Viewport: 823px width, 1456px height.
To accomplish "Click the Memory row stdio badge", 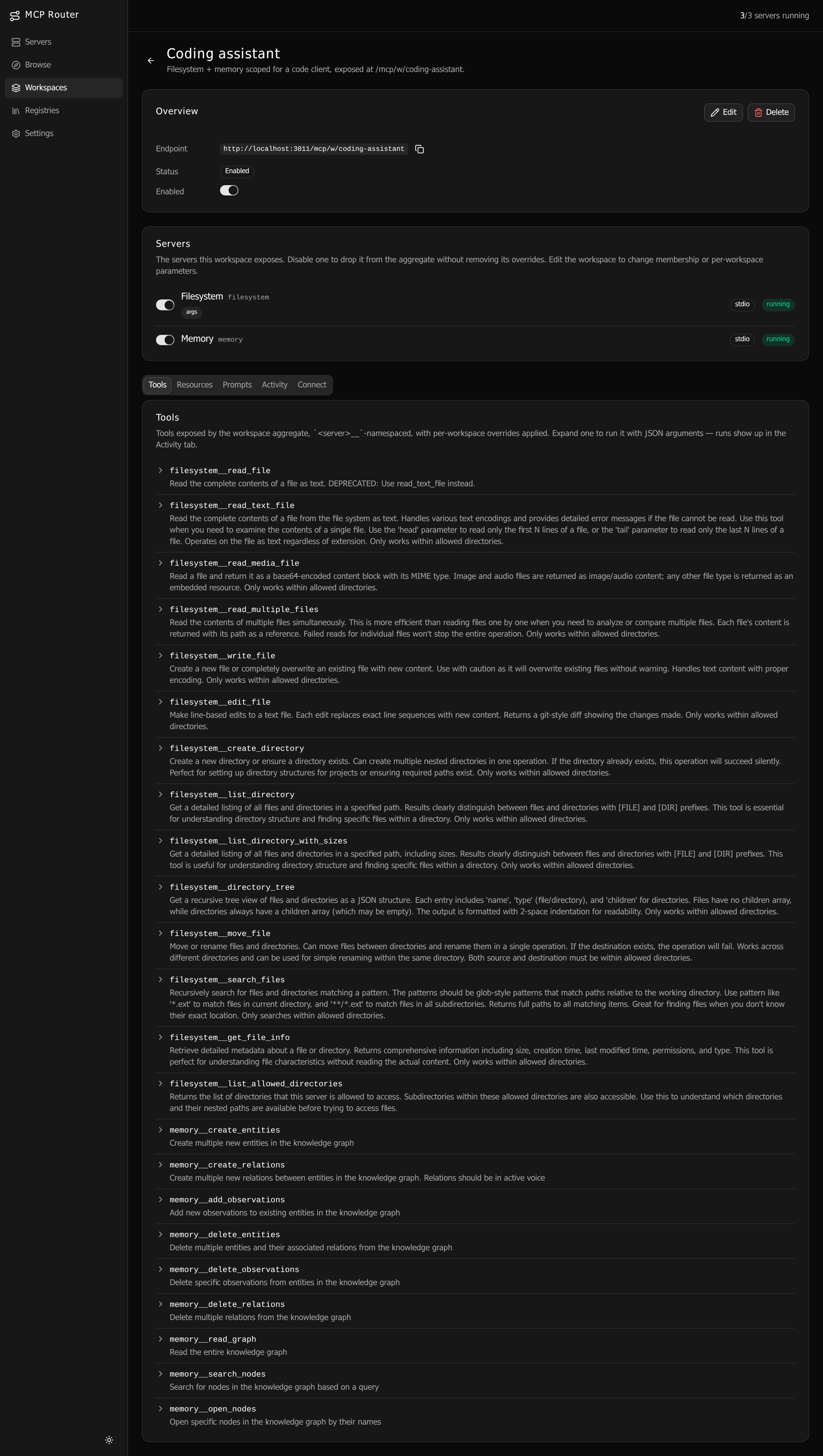I will pyautogui.click(x=742, y=340).
